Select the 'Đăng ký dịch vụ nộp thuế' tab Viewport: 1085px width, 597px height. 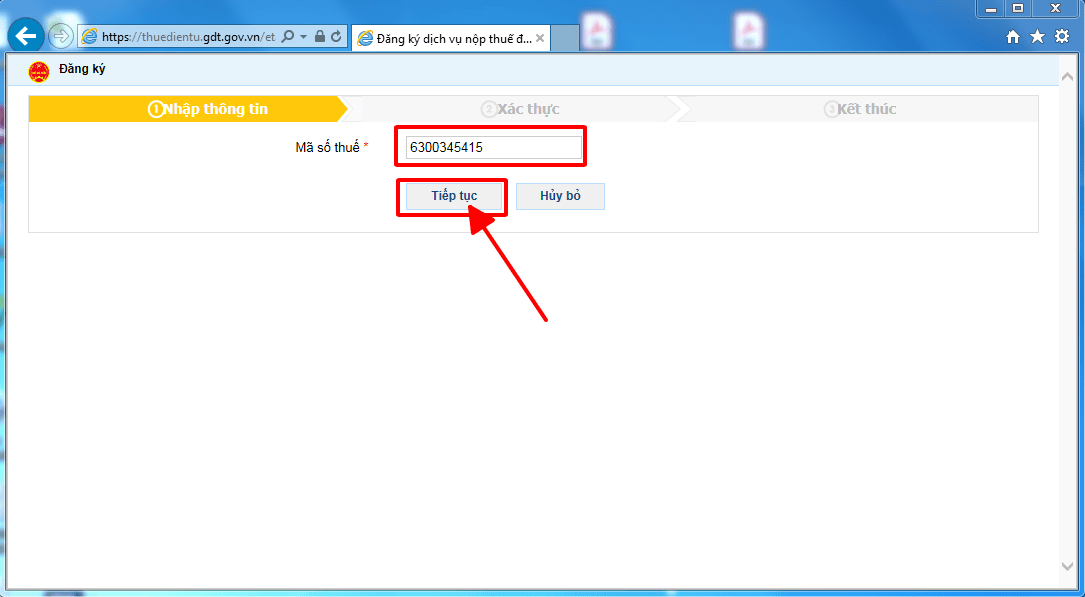pos(445,38)
